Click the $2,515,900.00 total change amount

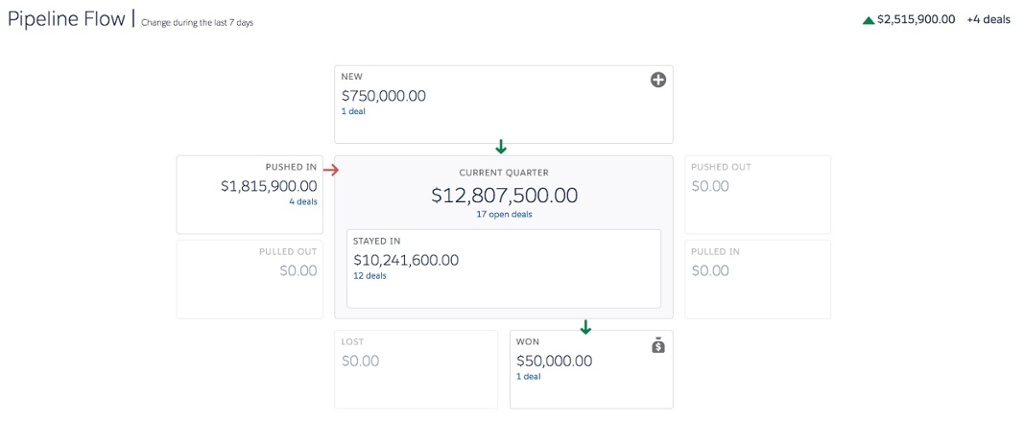point(916,20)
